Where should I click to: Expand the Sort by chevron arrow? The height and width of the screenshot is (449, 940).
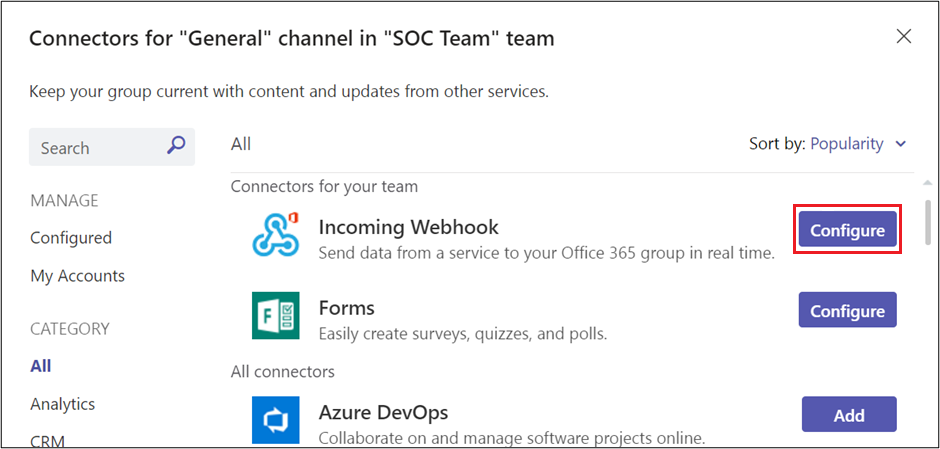coord(901,144)
